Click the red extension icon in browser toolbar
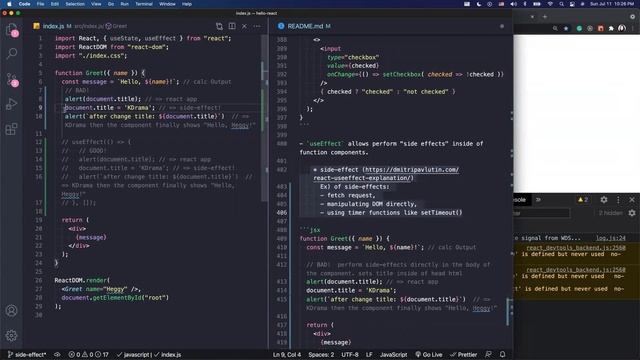The width and height of the screenshot is (640, 360). click(x=600, y=29)
